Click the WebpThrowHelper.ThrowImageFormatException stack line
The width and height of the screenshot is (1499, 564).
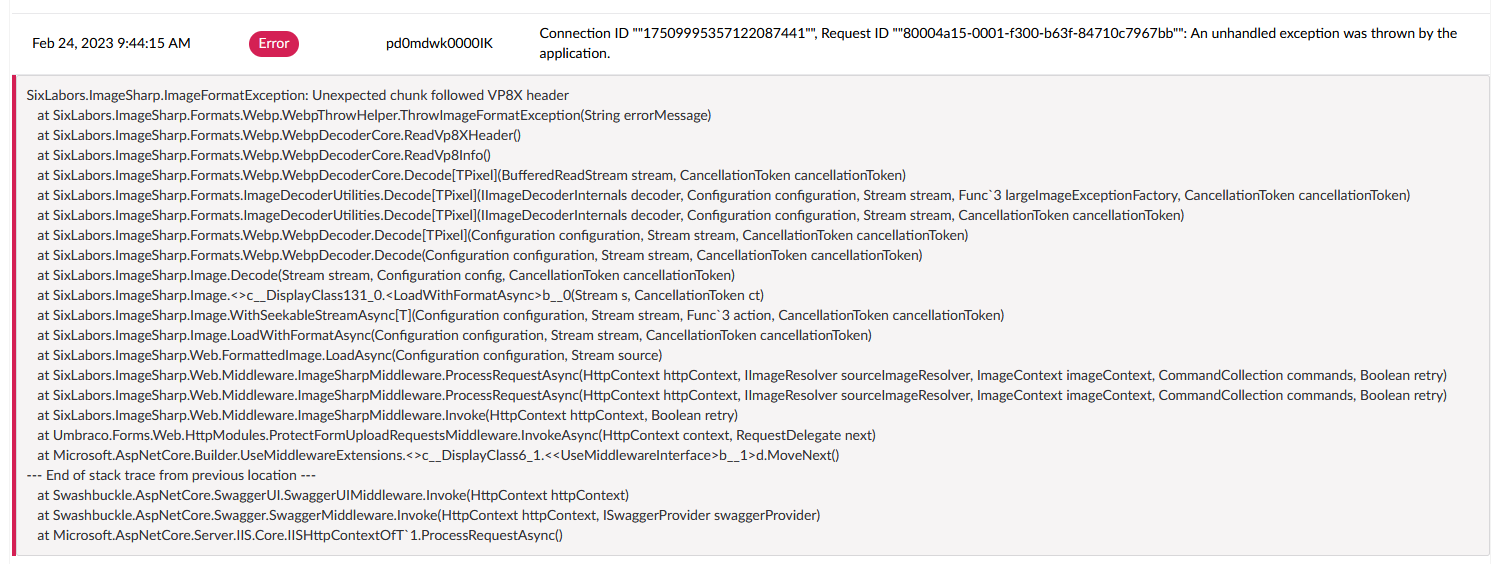[374, 115]
